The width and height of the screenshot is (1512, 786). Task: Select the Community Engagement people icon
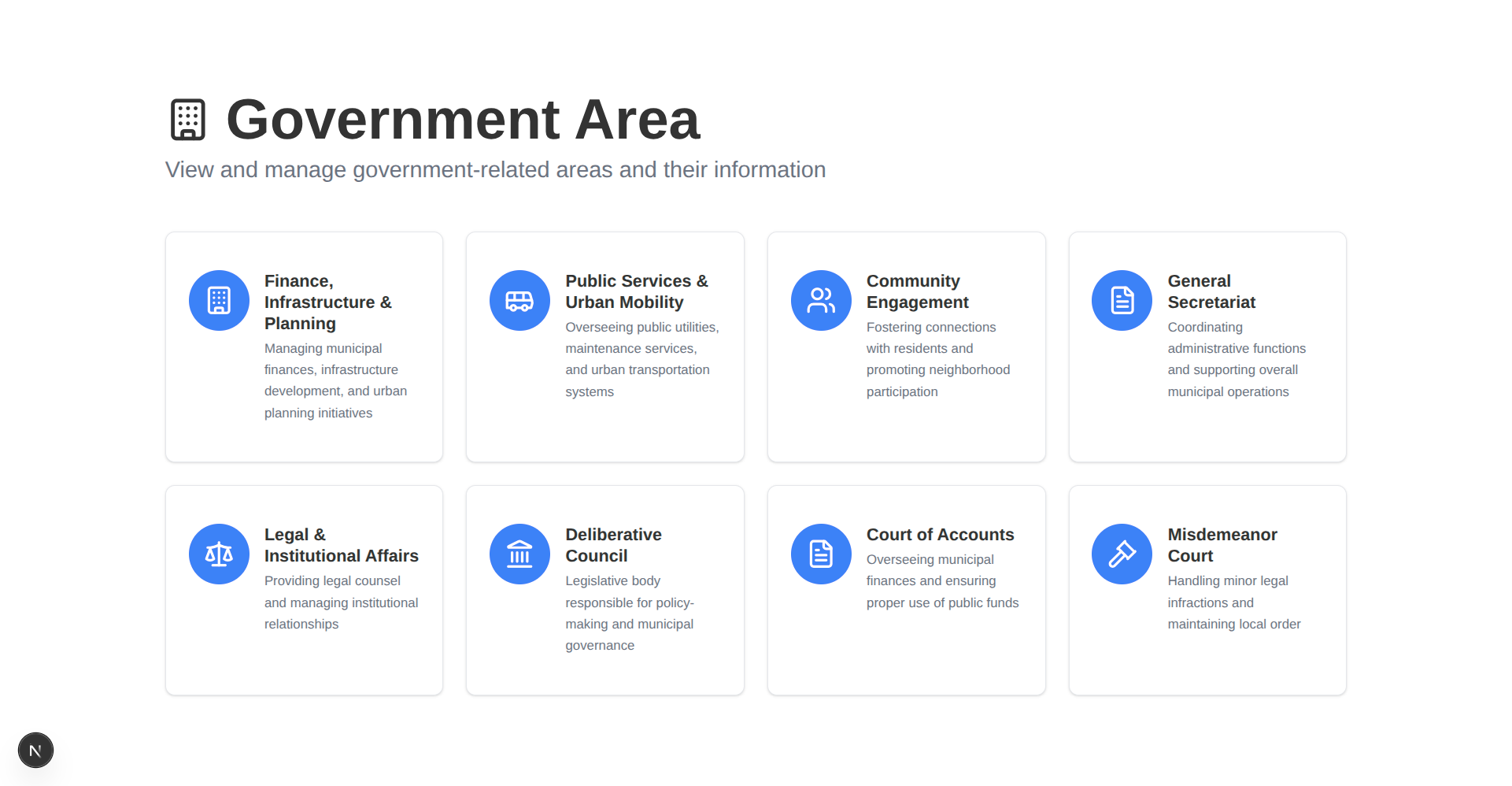[821, 300]
